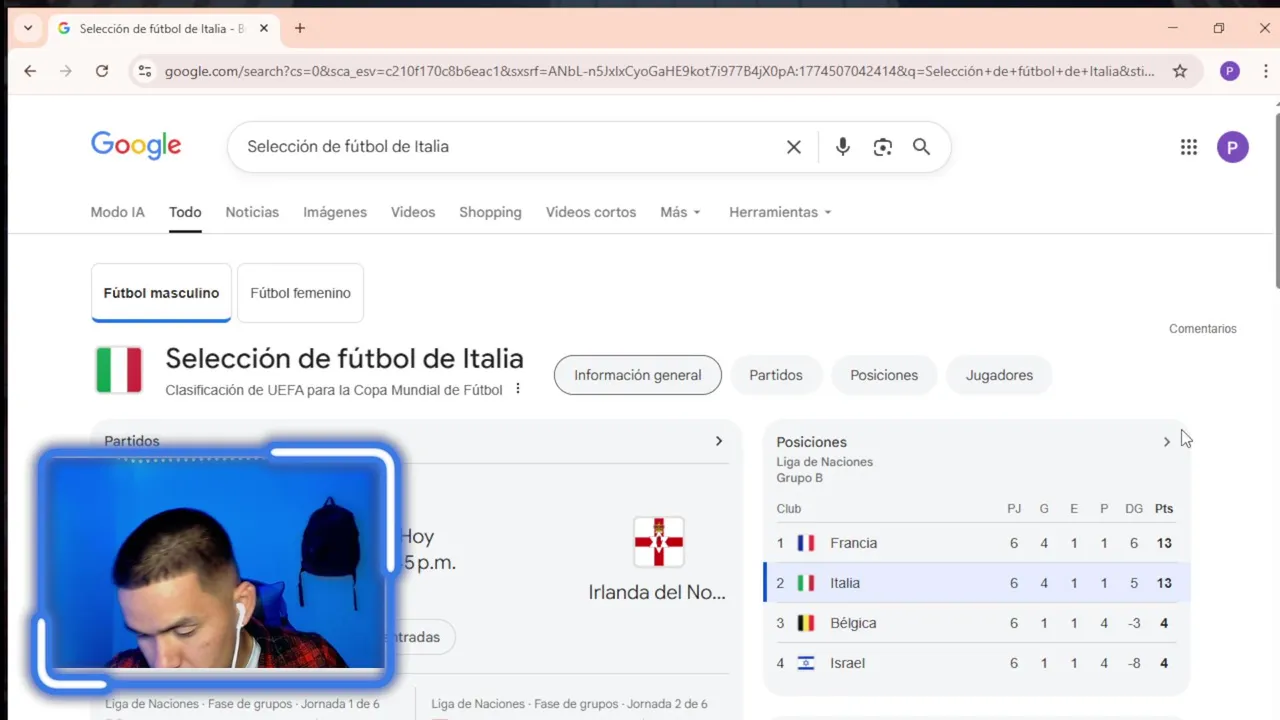
Task: Click Francia row in standings
Action: click(x=977, y=543)
